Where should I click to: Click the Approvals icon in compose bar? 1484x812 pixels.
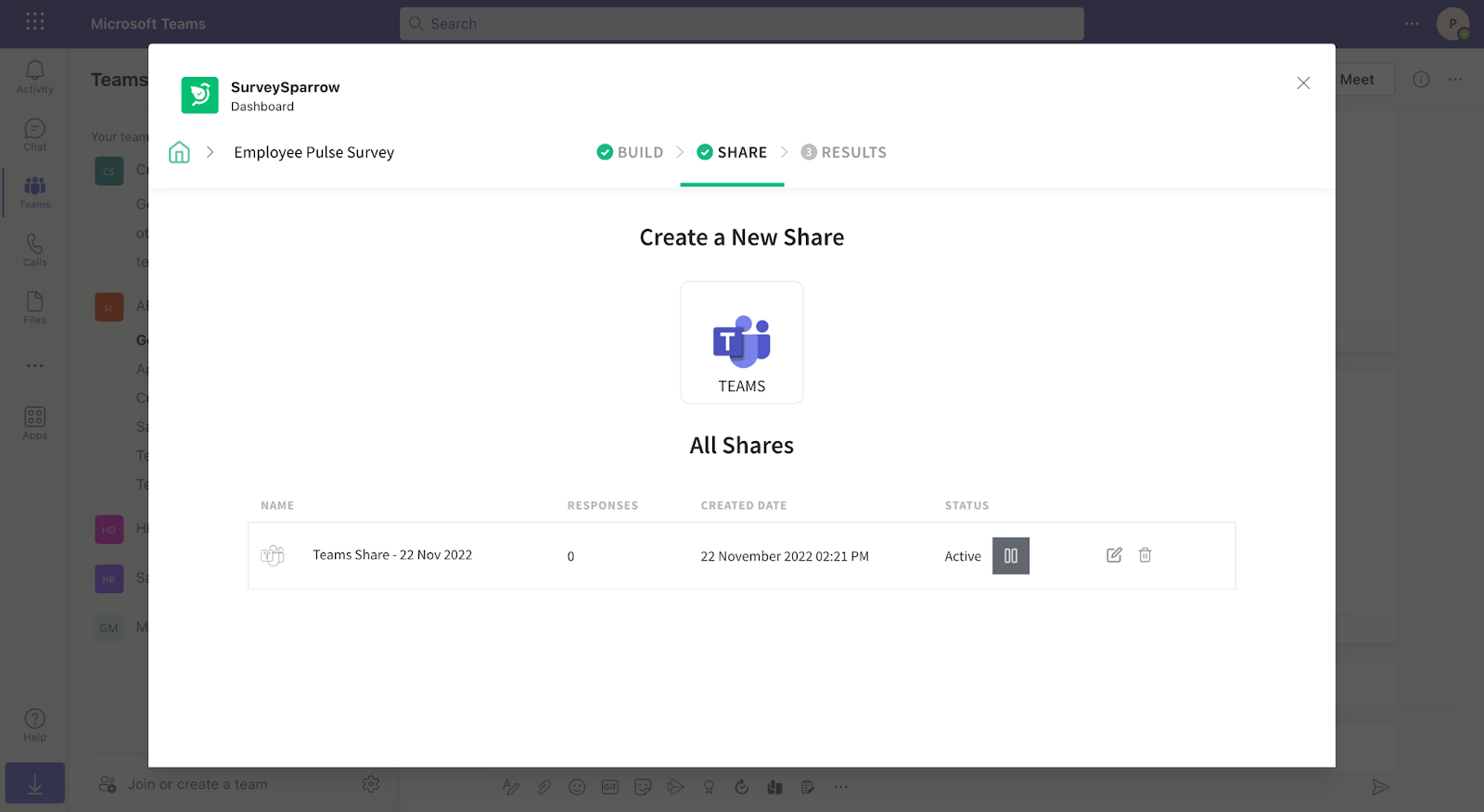[x=742, y=787]
